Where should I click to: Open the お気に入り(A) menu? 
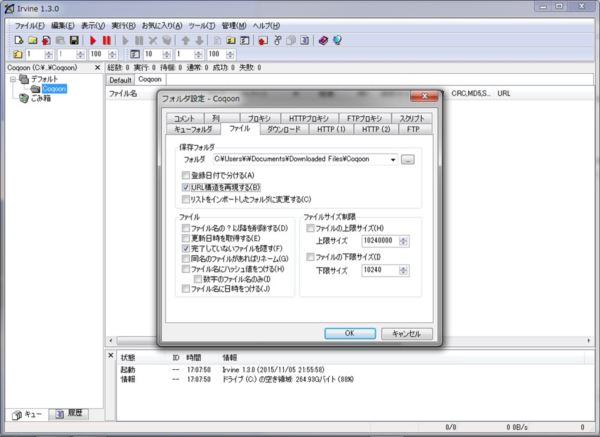(162, 26)
